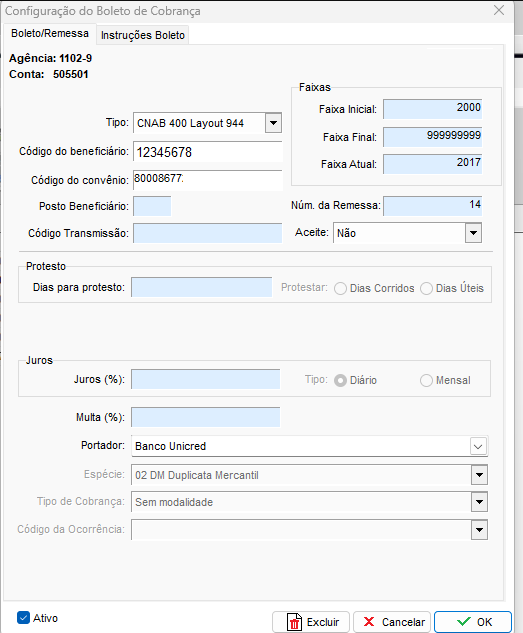The width and height of the screenshot is (523, 633).
Task: Click the Dias para protesto field
Action: pos(202,287)
